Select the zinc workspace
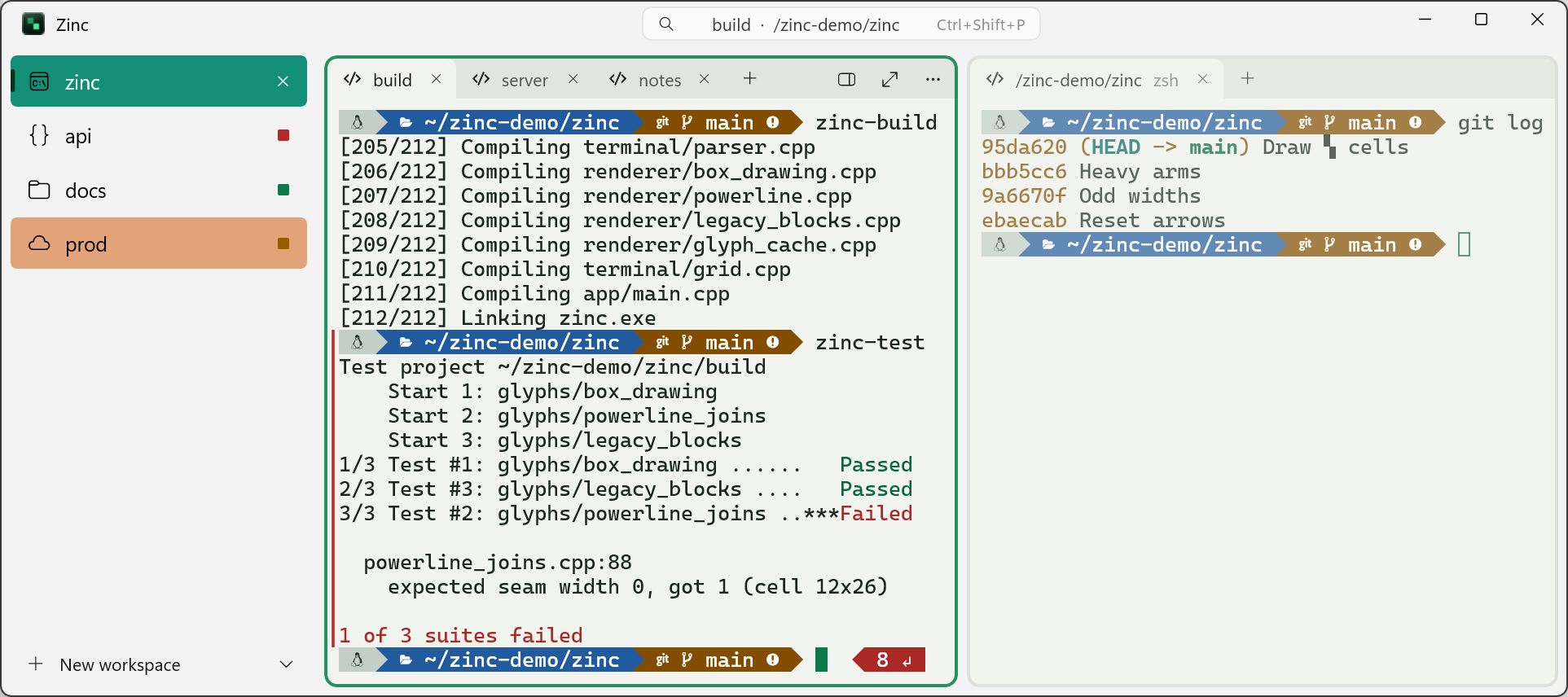This screenshot has width=1568, height=697. click(159, 81)
